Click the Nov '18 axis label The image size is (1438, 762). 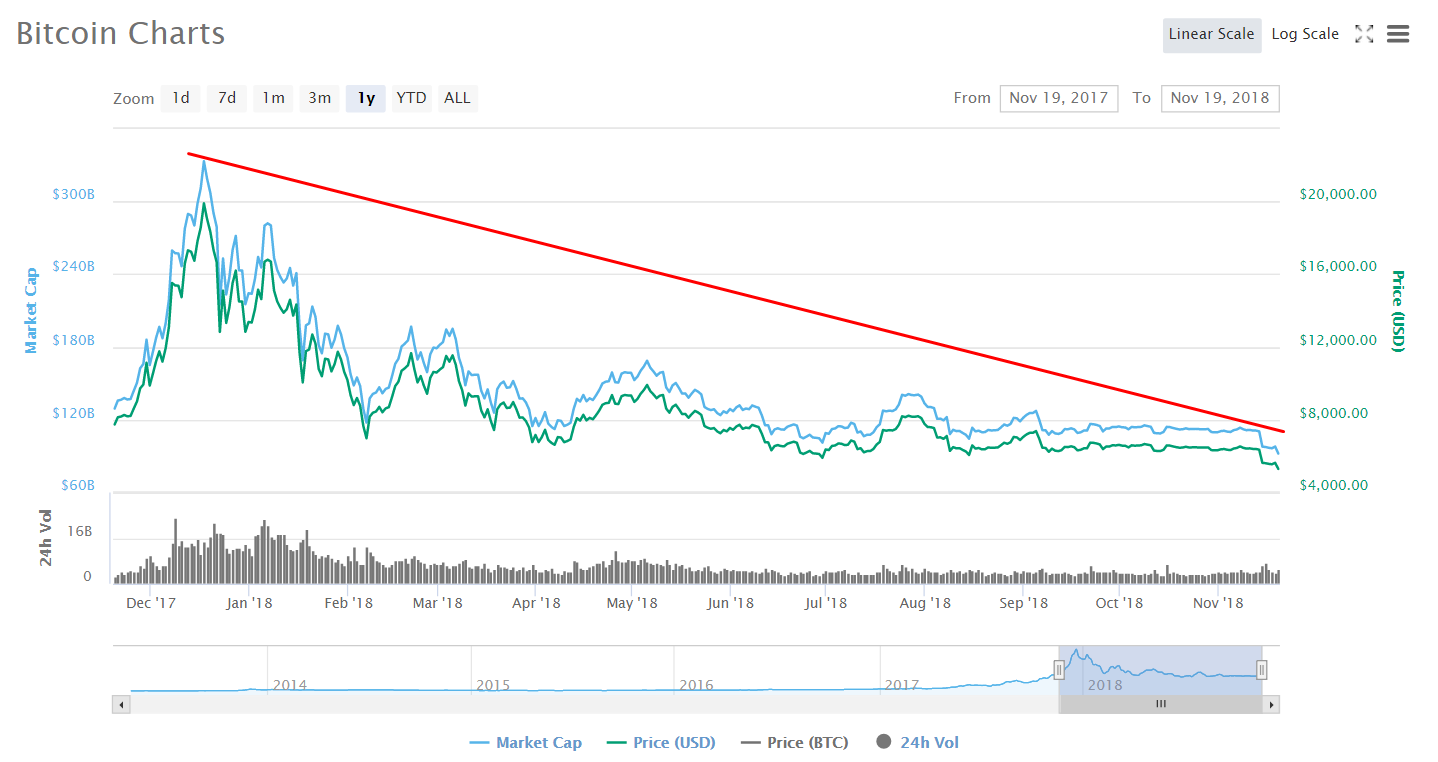coord(1218,603)
